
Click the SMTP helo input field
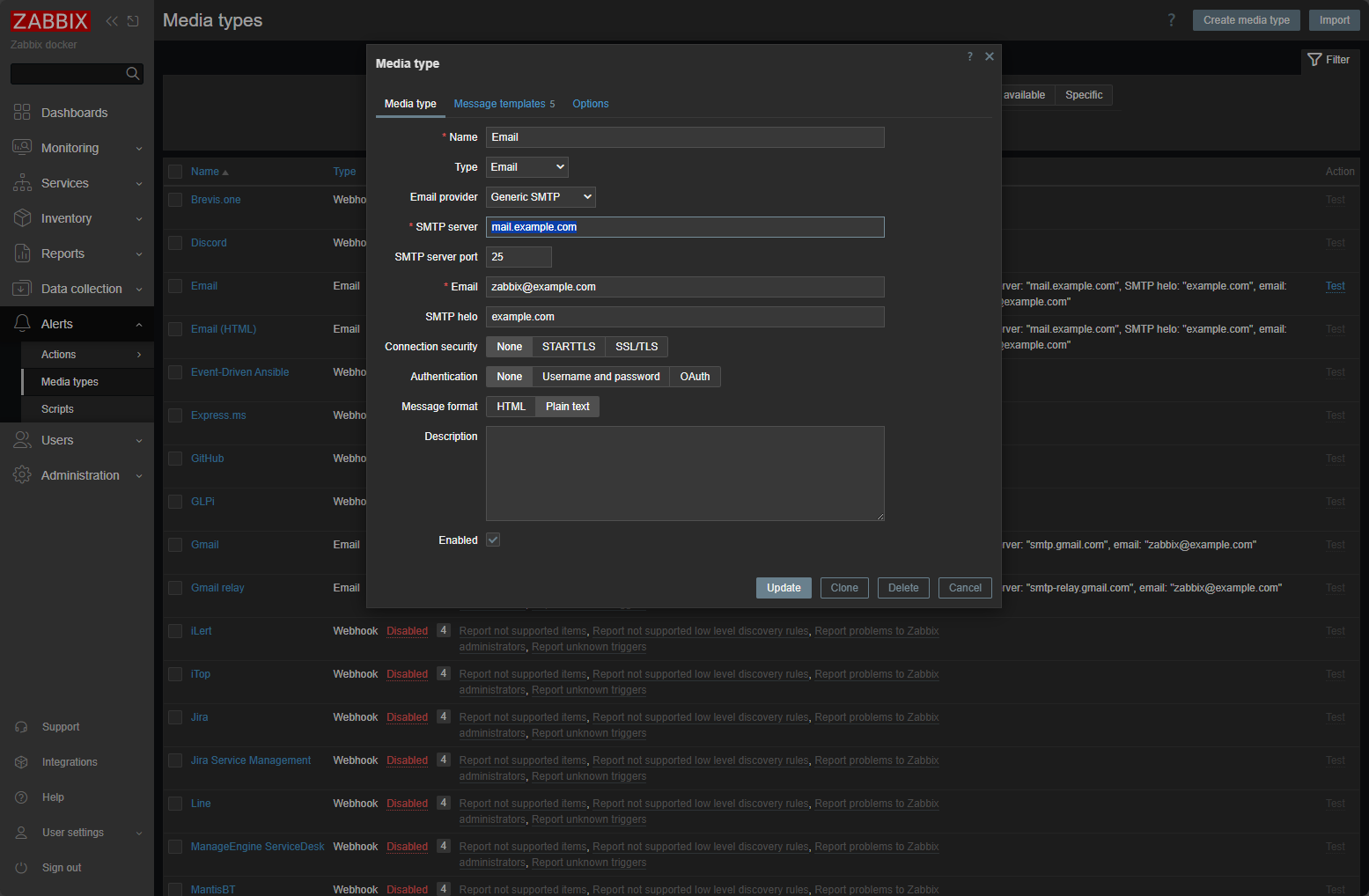pyautogui.click(x=685, y=316)
